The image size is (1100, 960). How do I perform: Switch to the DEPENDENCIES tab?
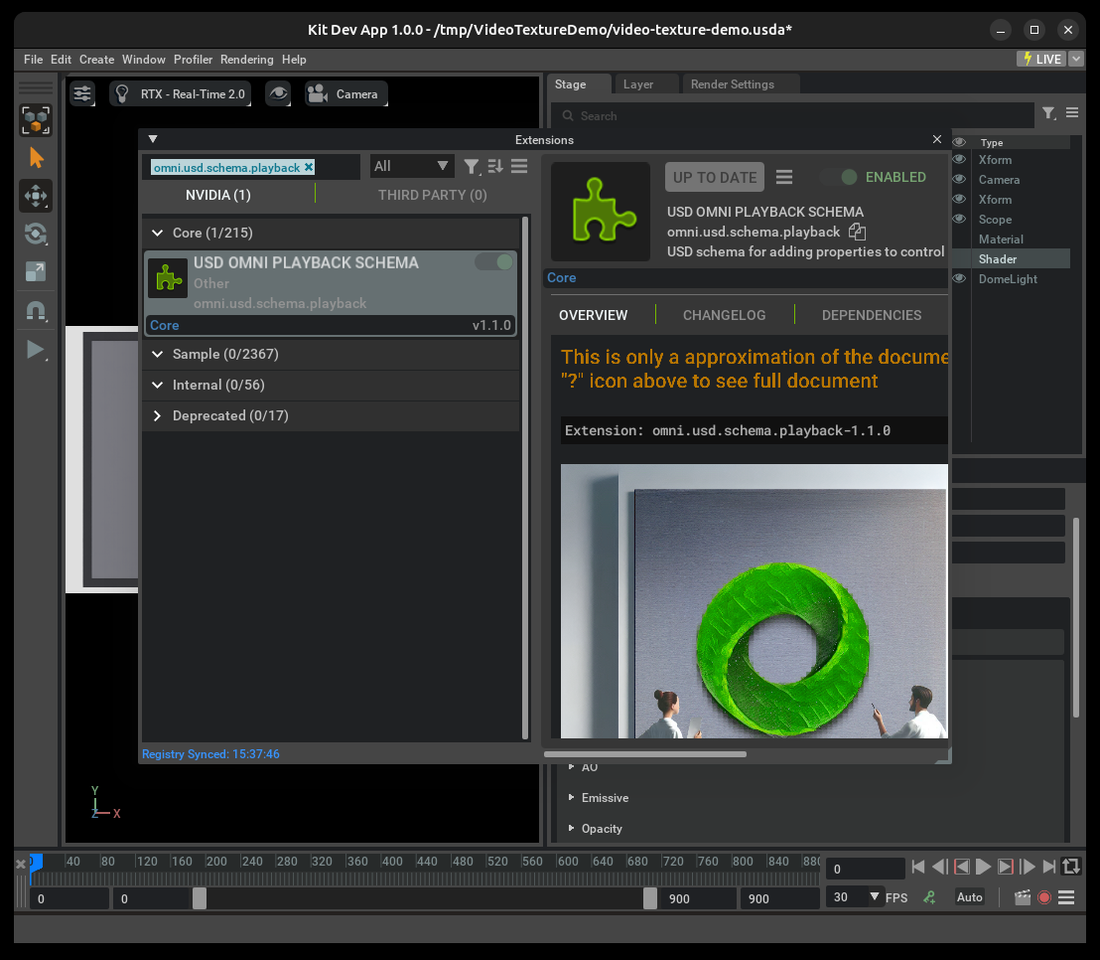point(871,315)
